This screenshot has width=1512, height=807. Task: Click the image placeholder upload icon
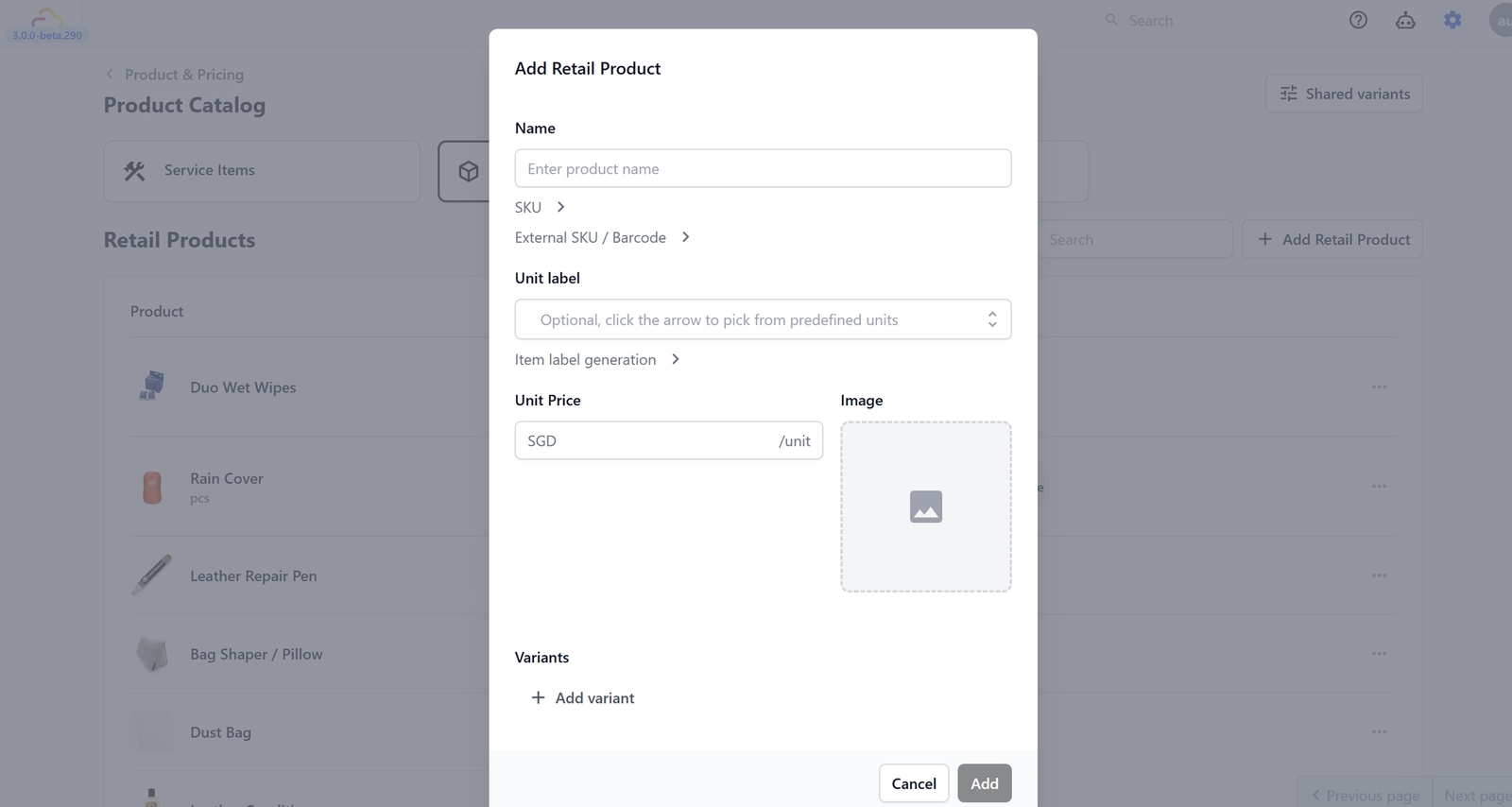(926, 507)
